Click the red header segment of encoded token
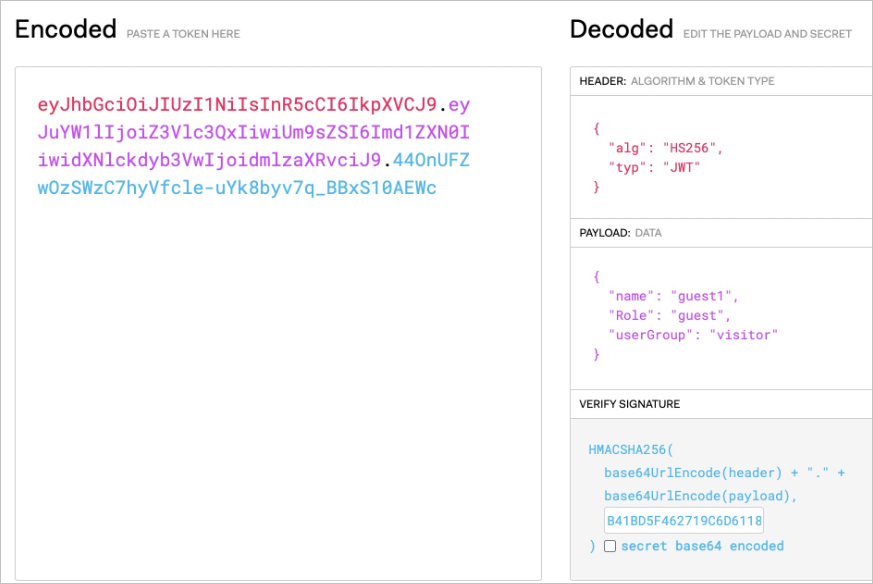Viewport: 873px width, 584px height. 237,104
